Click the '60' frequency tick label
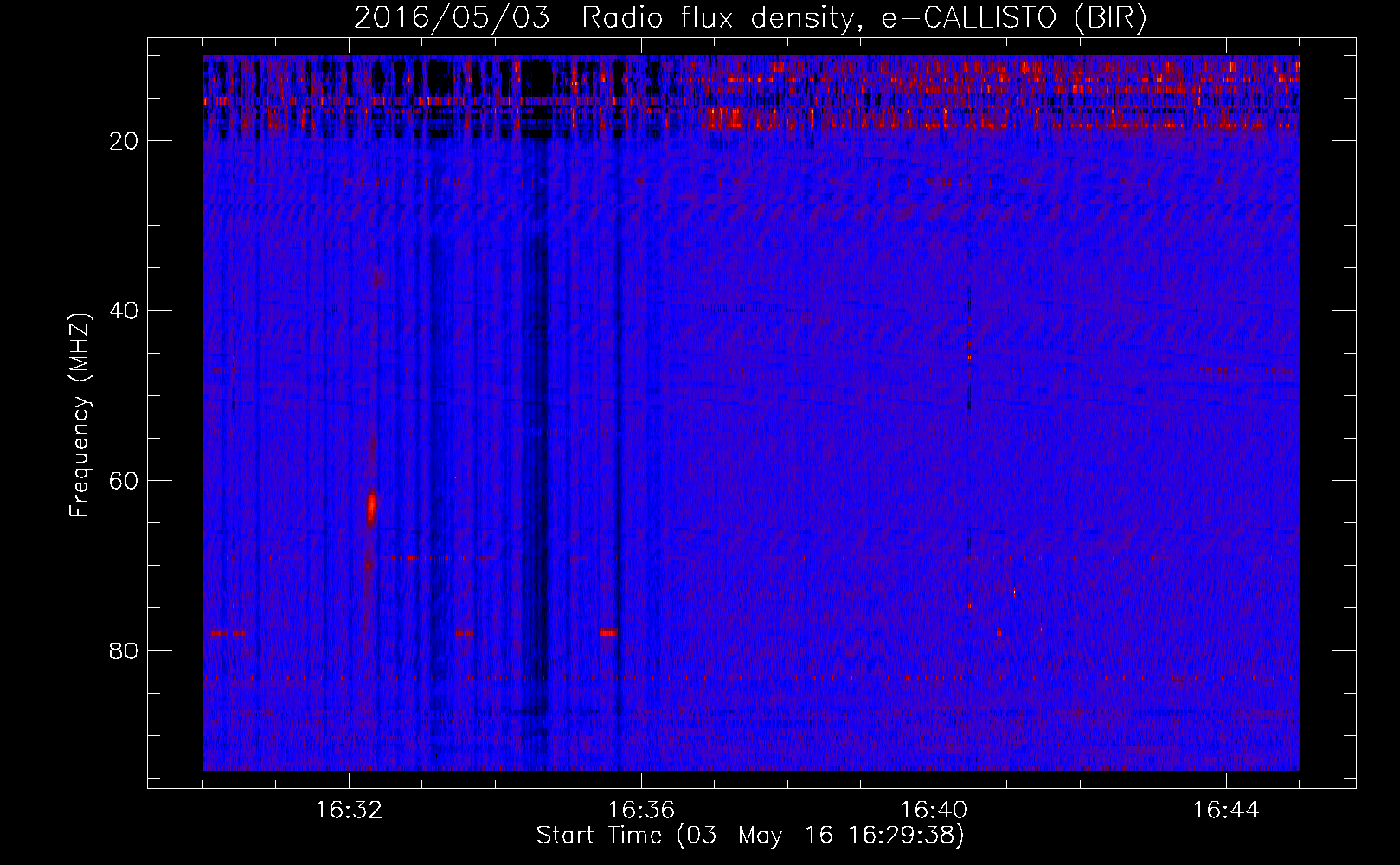This screenshot has height=865, width=1400. point(125,481)
